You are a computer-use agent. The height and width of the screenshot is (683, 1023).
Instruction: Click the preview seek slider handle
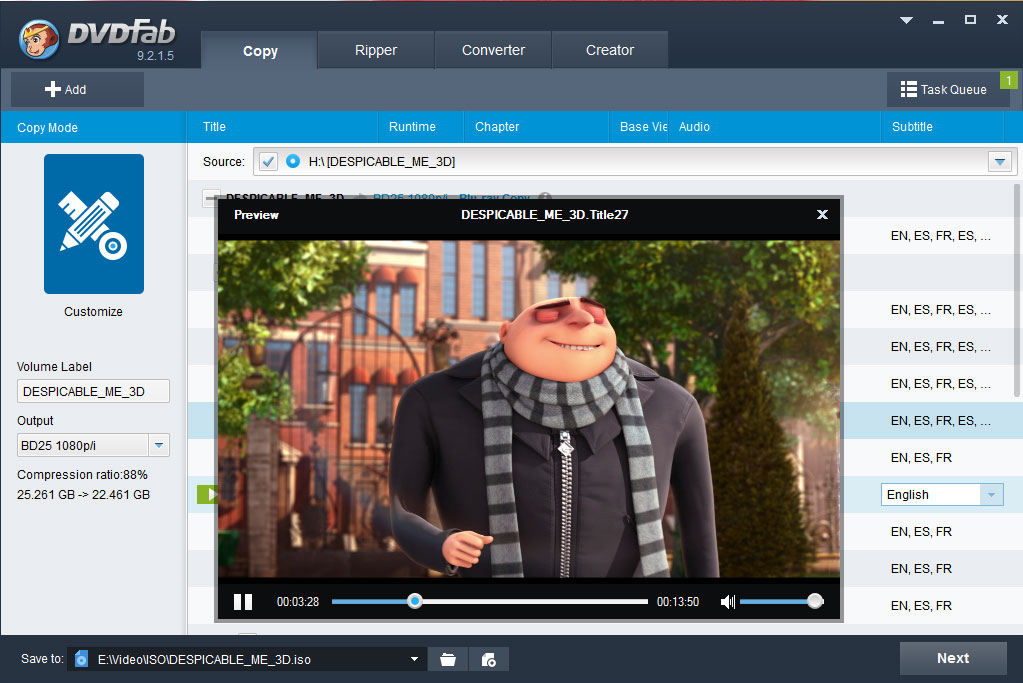[x=414, y=601]
